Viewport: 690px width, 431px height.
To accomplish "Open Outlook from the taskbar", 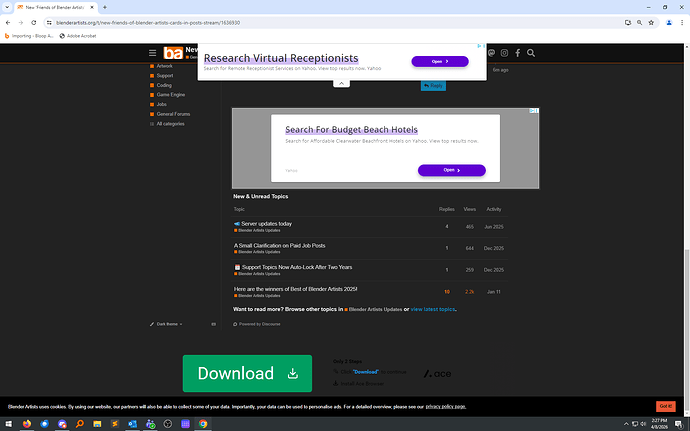I will point(132,424).
